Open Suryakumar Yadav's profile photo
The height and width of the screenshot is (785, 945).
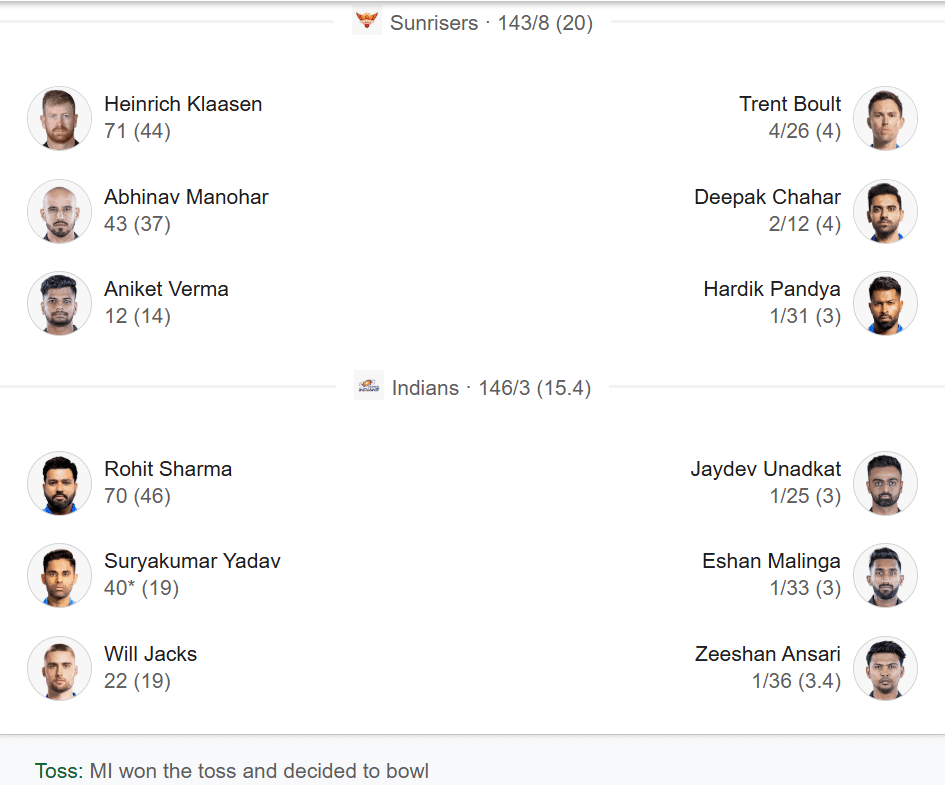[60, 575]
